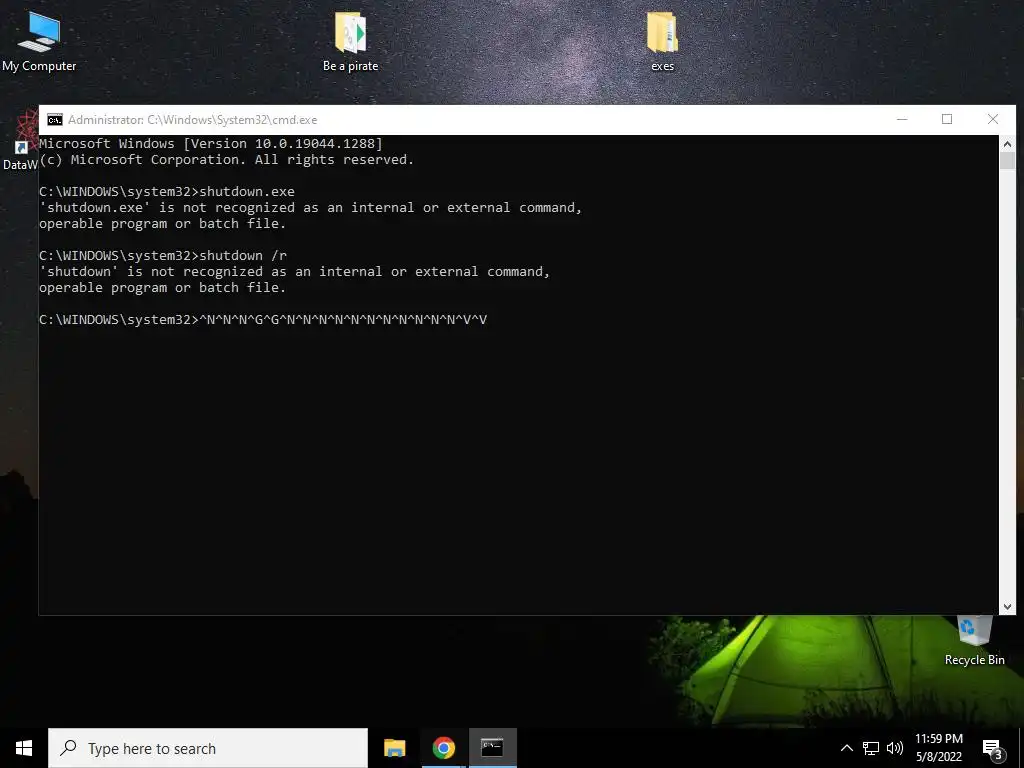Screen dimensions: 1024x768
Task: Open the cmd.exe title bar system icon
Action: pos(55,120)
